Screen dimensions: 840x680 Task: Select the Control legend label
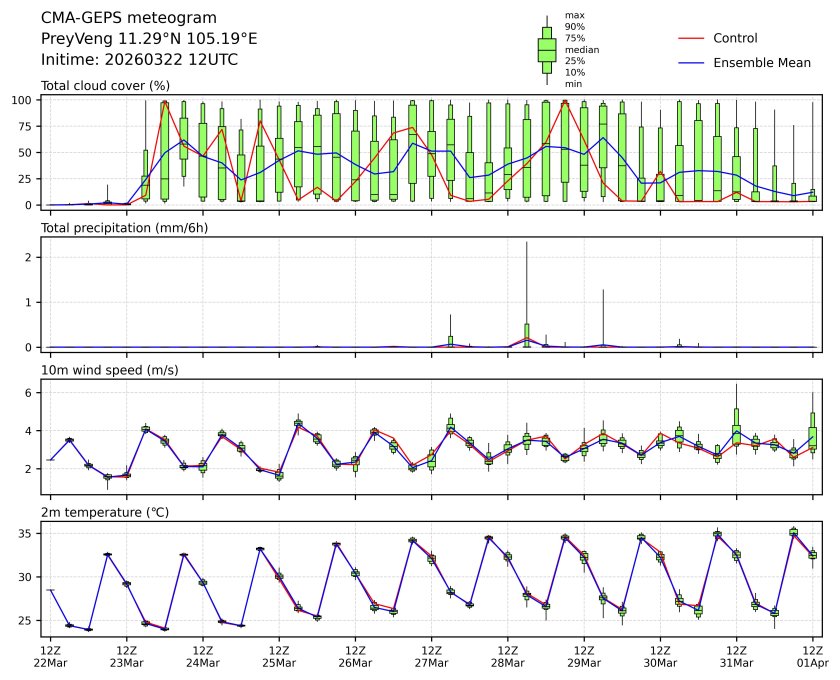pyautogui.click(x=735, y=38)
